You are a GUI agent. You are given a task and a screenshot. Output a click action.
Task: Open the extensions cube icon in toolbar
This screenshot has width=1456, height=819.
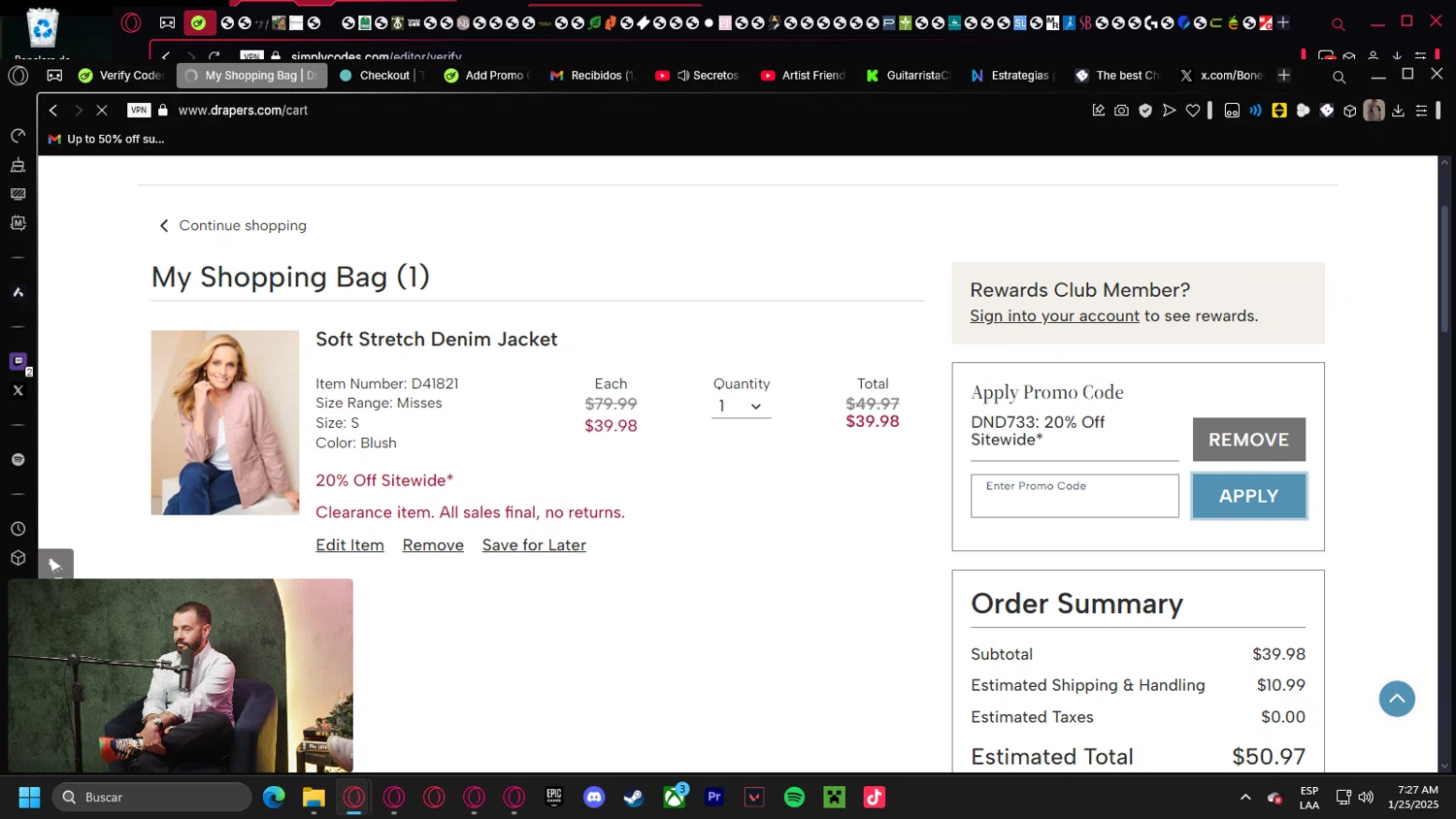tap(1349, 111)
